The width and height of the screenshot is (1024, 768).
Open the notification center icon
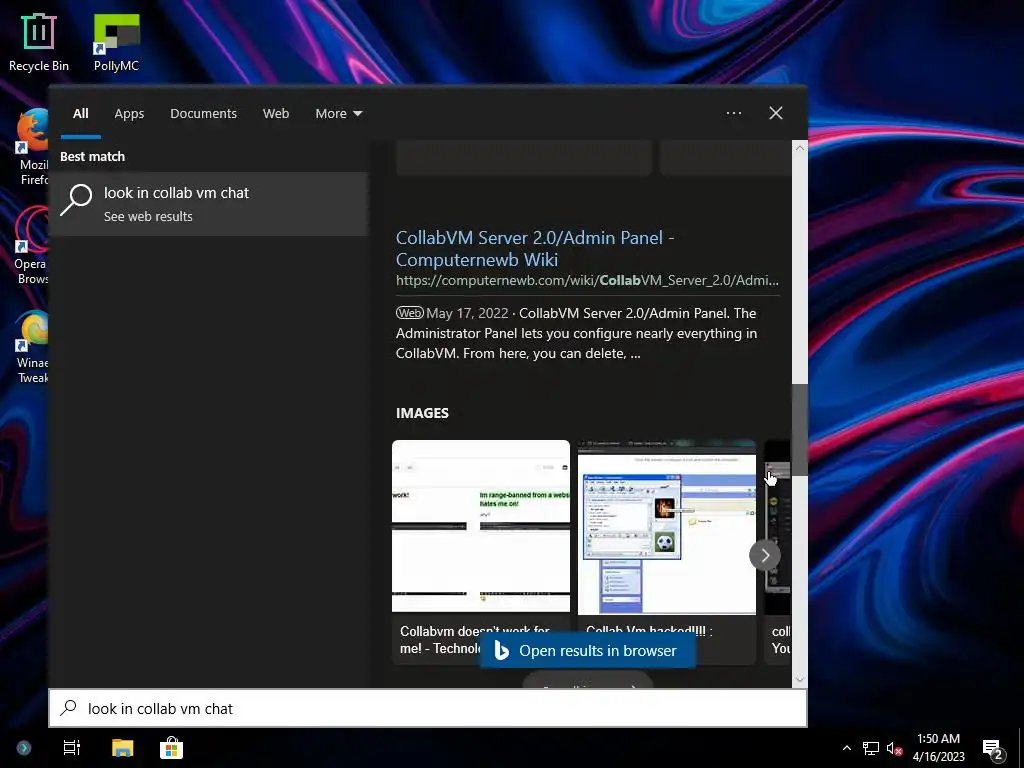coord(993,748)
